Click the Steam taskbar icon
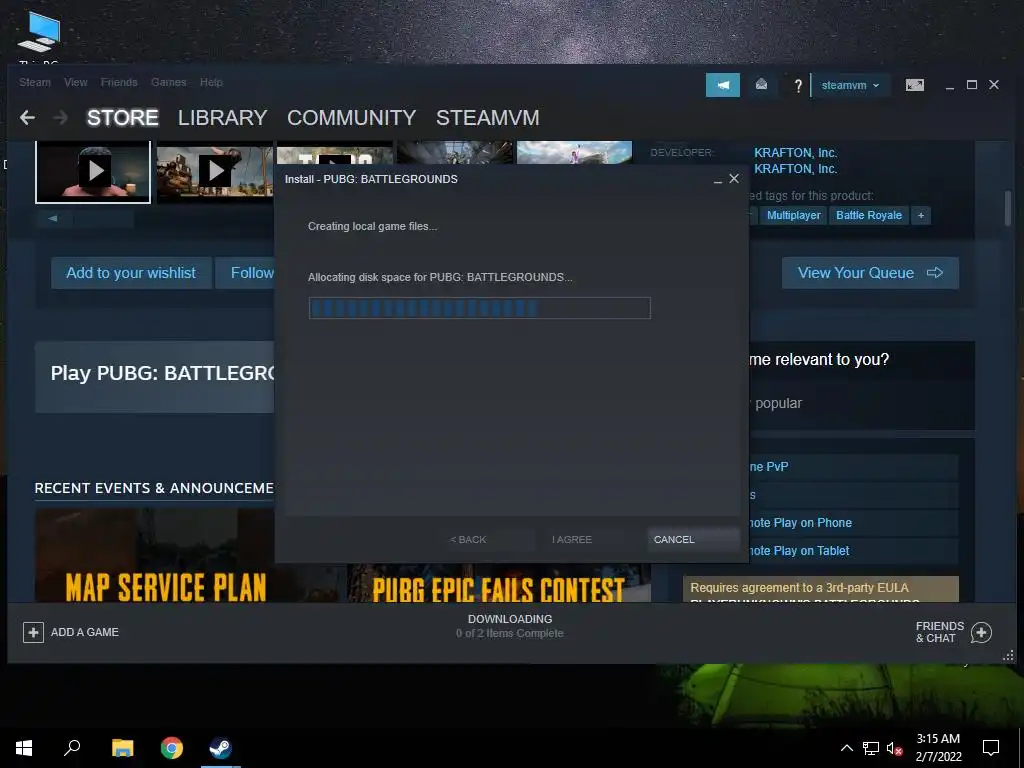The width and height of the screenshot is (1024, 768). 220,748
